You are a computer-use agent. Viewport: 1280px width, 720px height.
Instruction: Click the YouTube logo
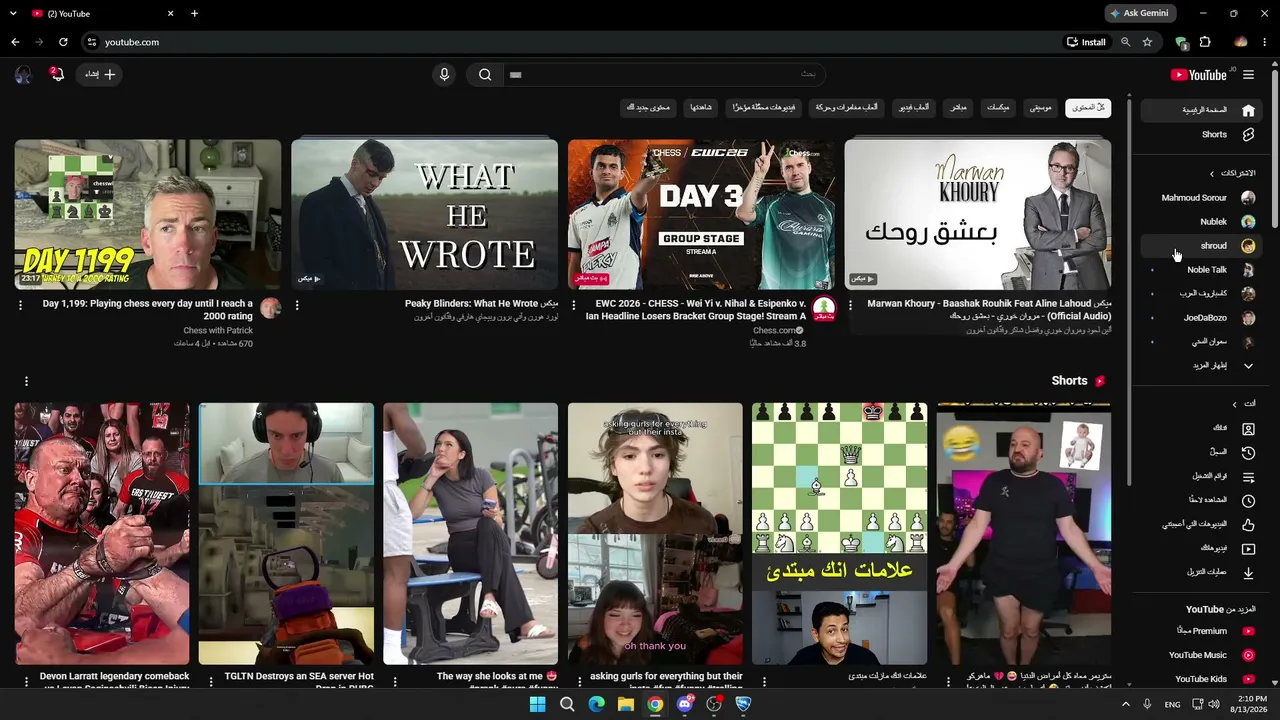click(1198, 75)
